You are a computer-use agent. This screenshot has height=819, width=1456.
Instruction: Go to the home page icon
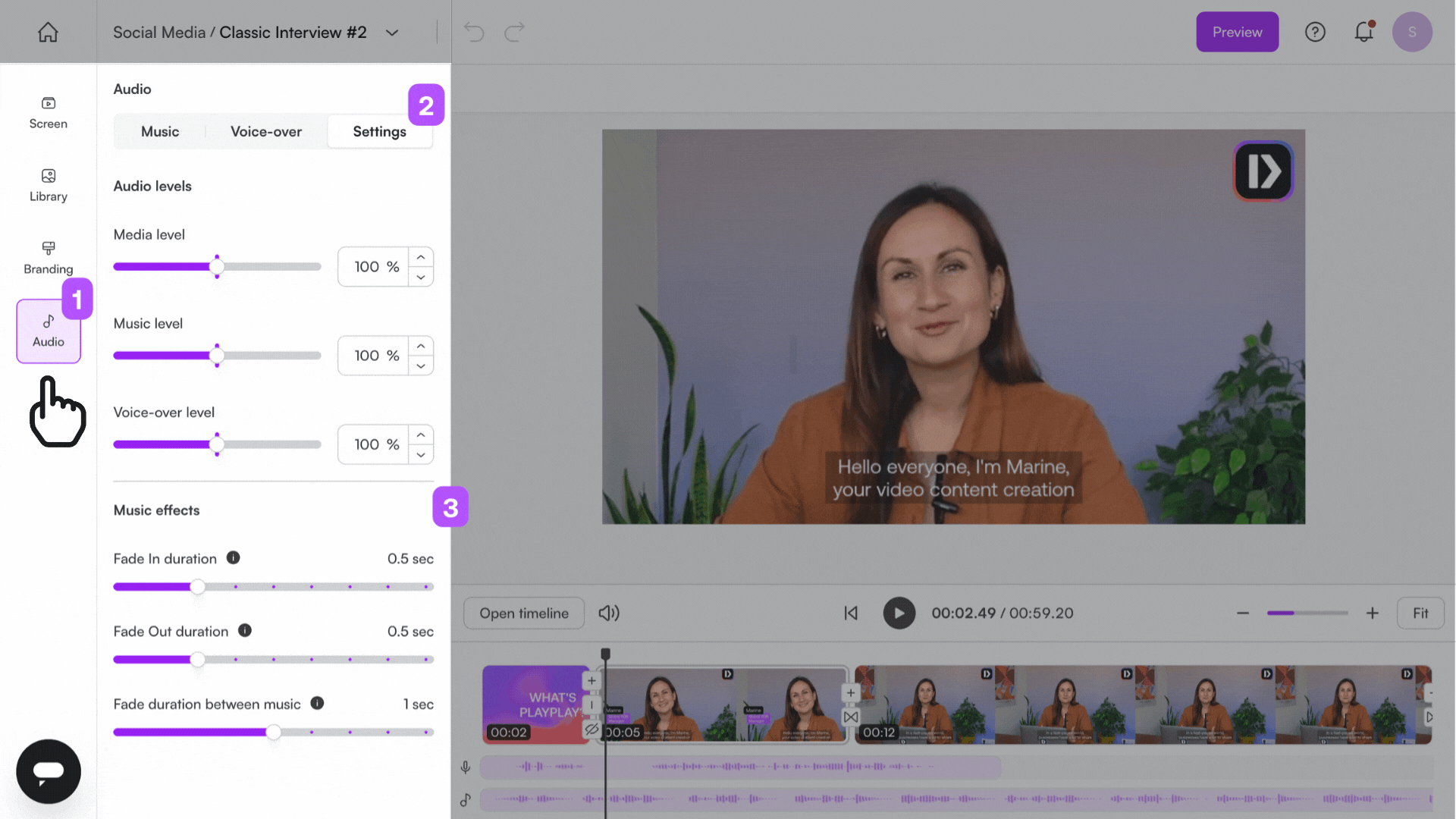pyautogui.click(x=48, y=32)
